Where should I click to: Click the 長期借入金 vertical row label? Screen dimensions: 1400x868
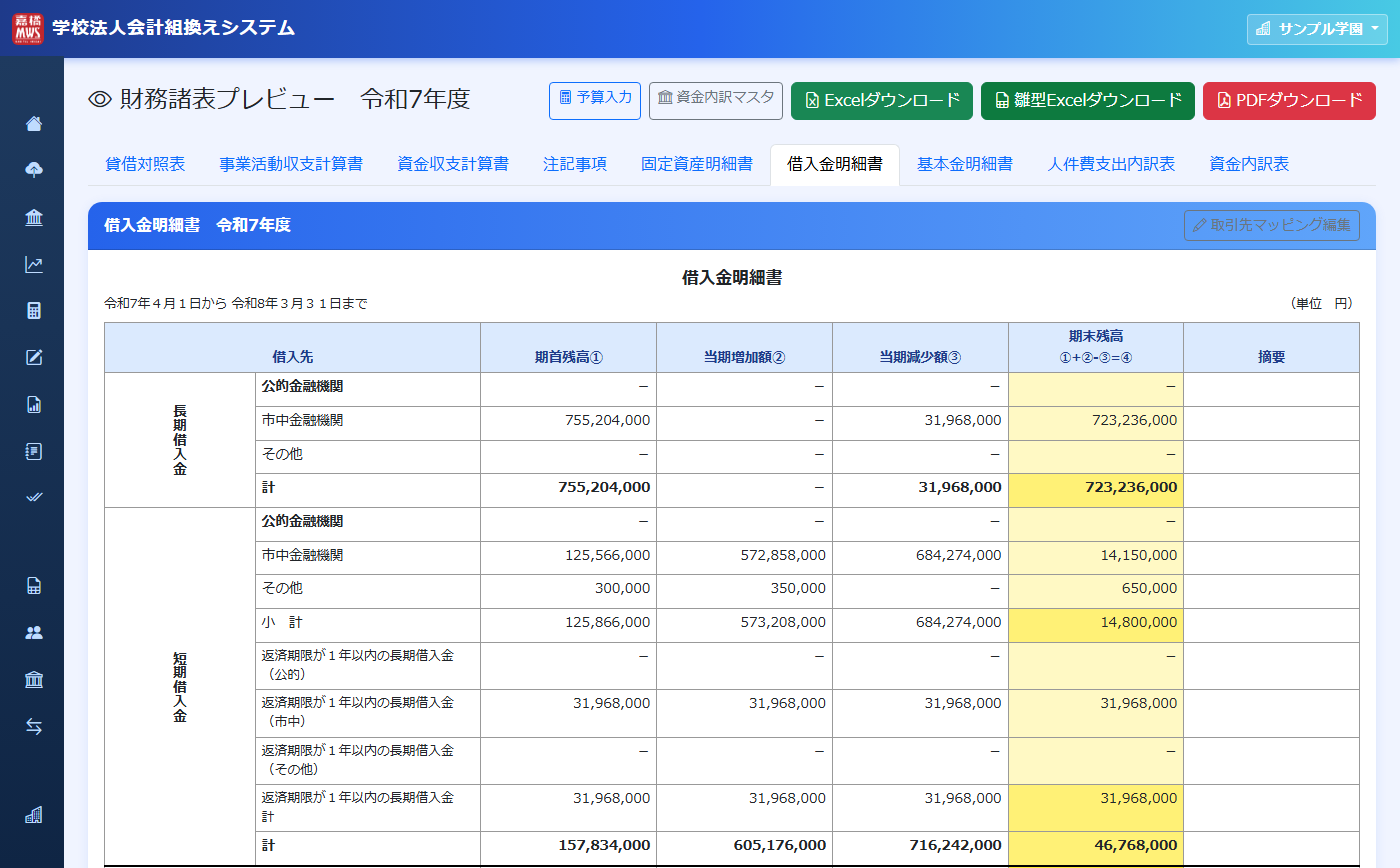pyautogui.click(x=180, y=440)
